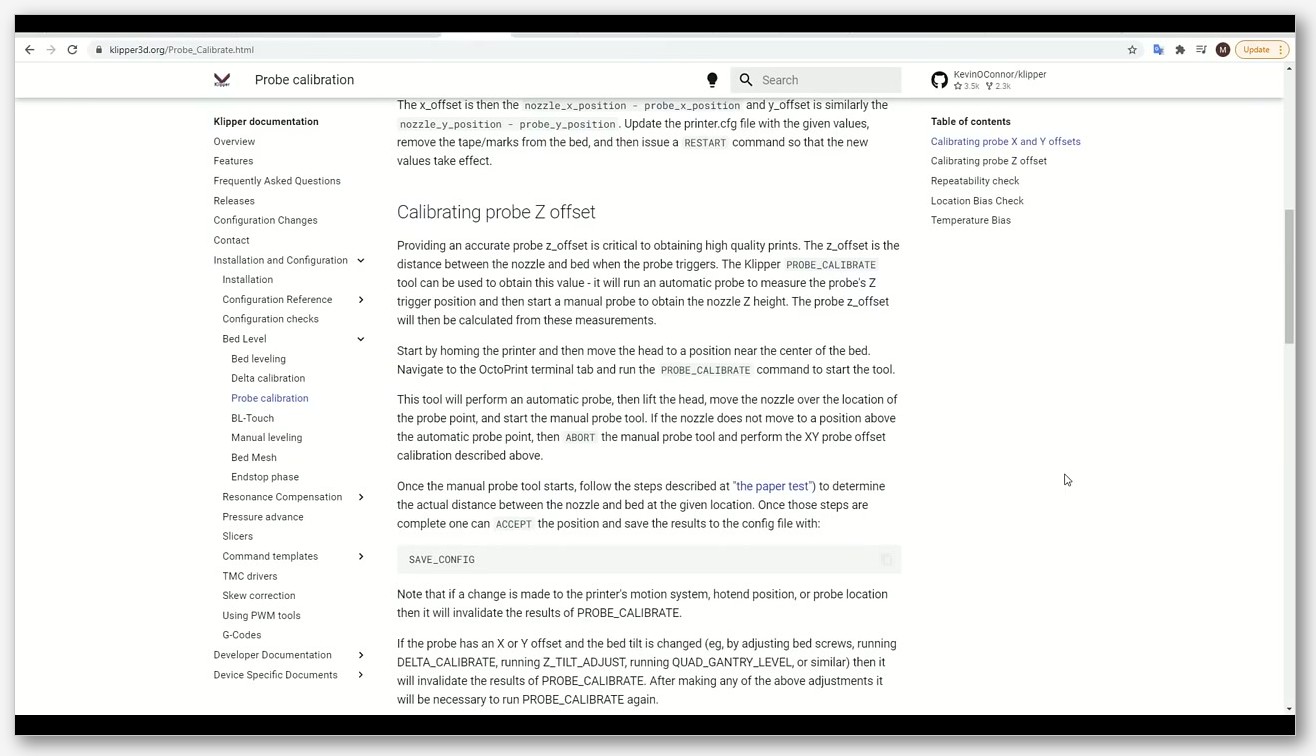Click into the Search input field
Image resolution: width=1316 pixels, height=756 pixels.
[x=828, y=80]
